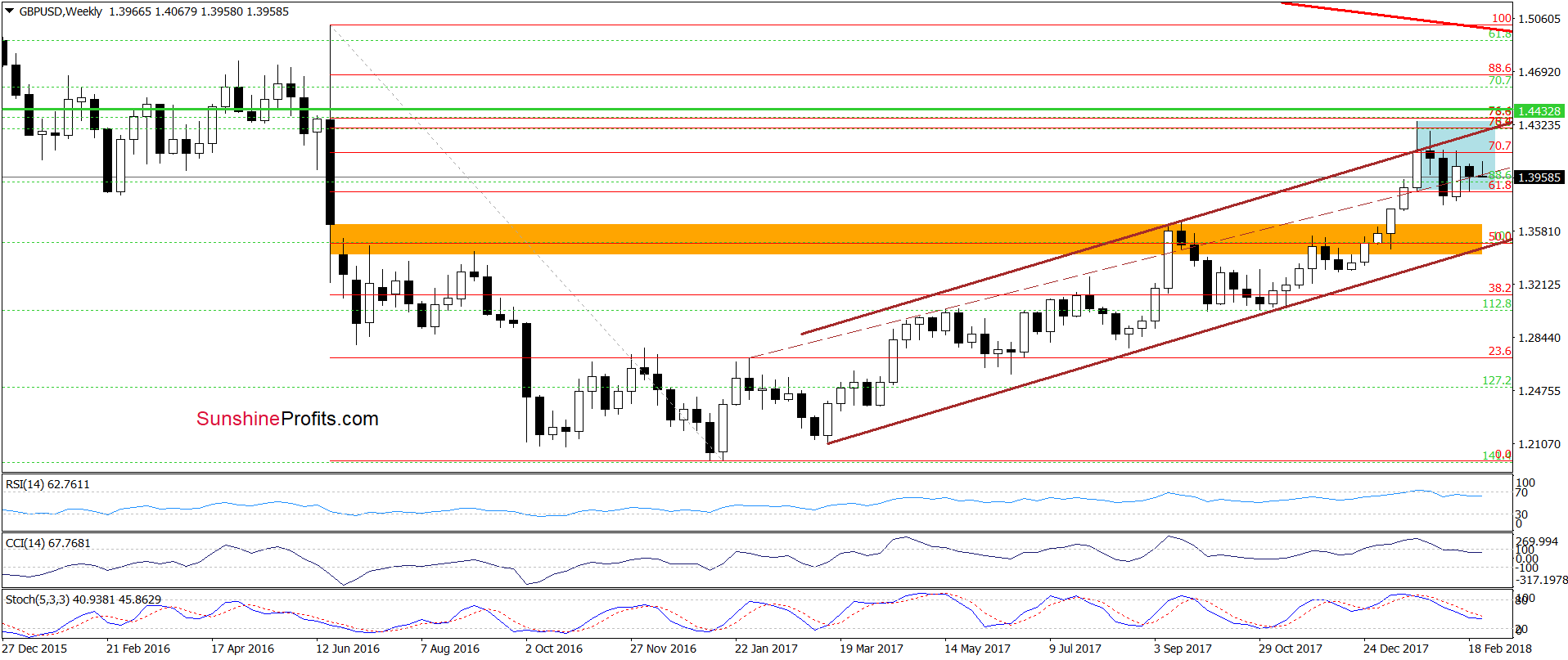Select the current price label 1.39585
Screen dimensions: 1568x660
[1539, 177]
